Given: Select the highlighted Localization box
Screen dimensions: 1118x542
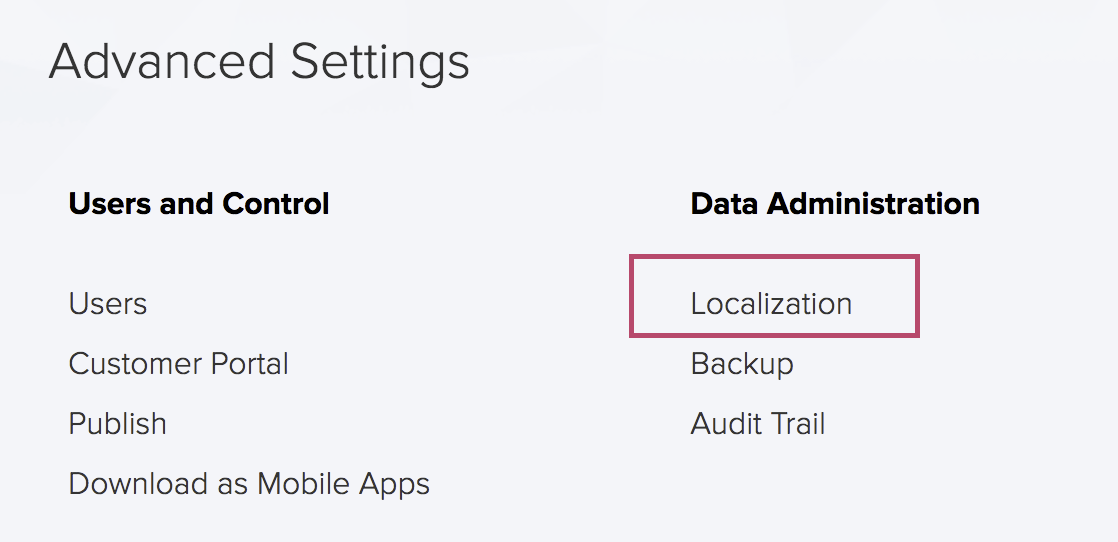Looking at the screenshot, I should click(774, 296).
